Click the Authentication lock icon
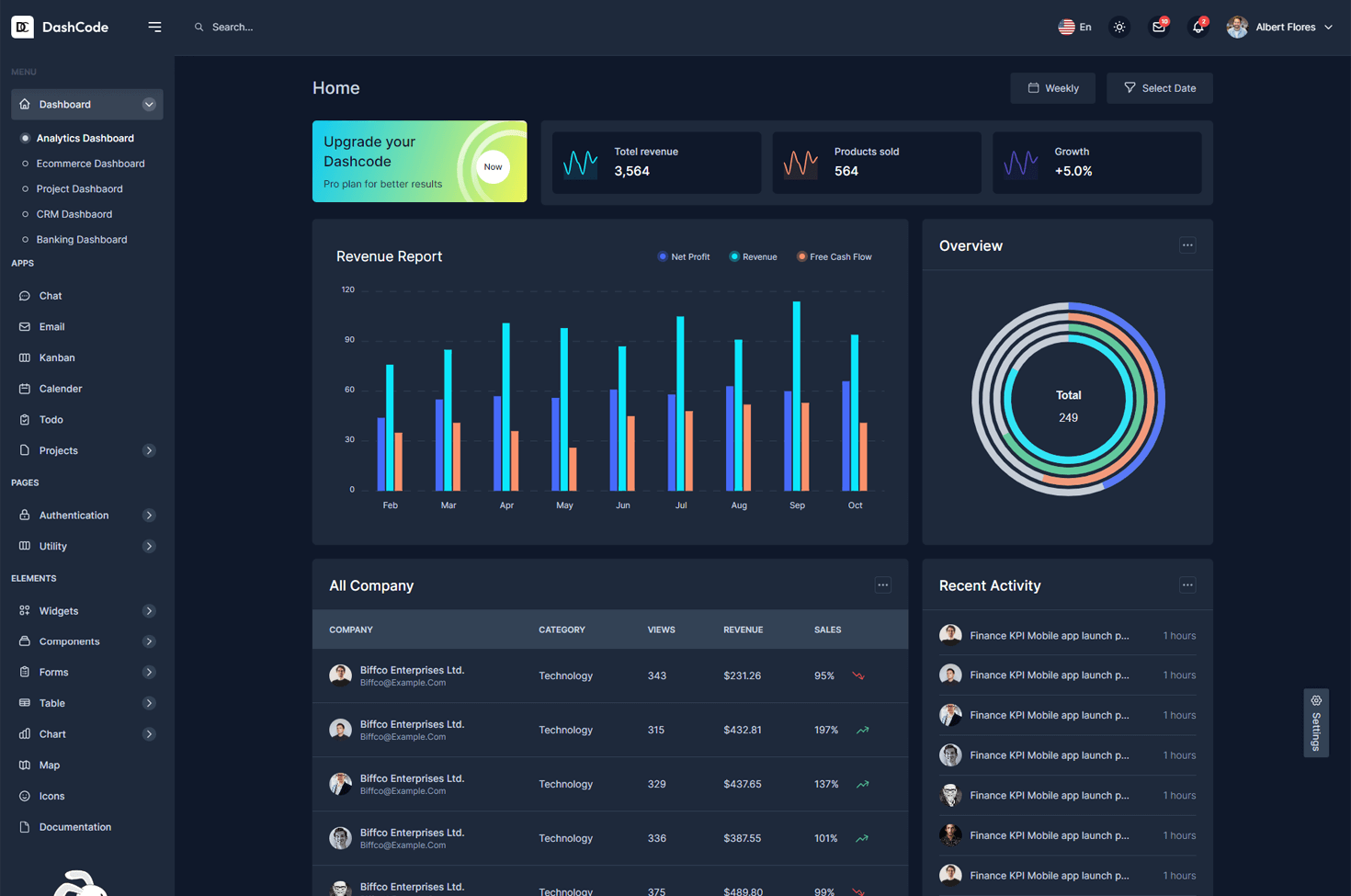The image size is (1351, 896). [25, 516]
